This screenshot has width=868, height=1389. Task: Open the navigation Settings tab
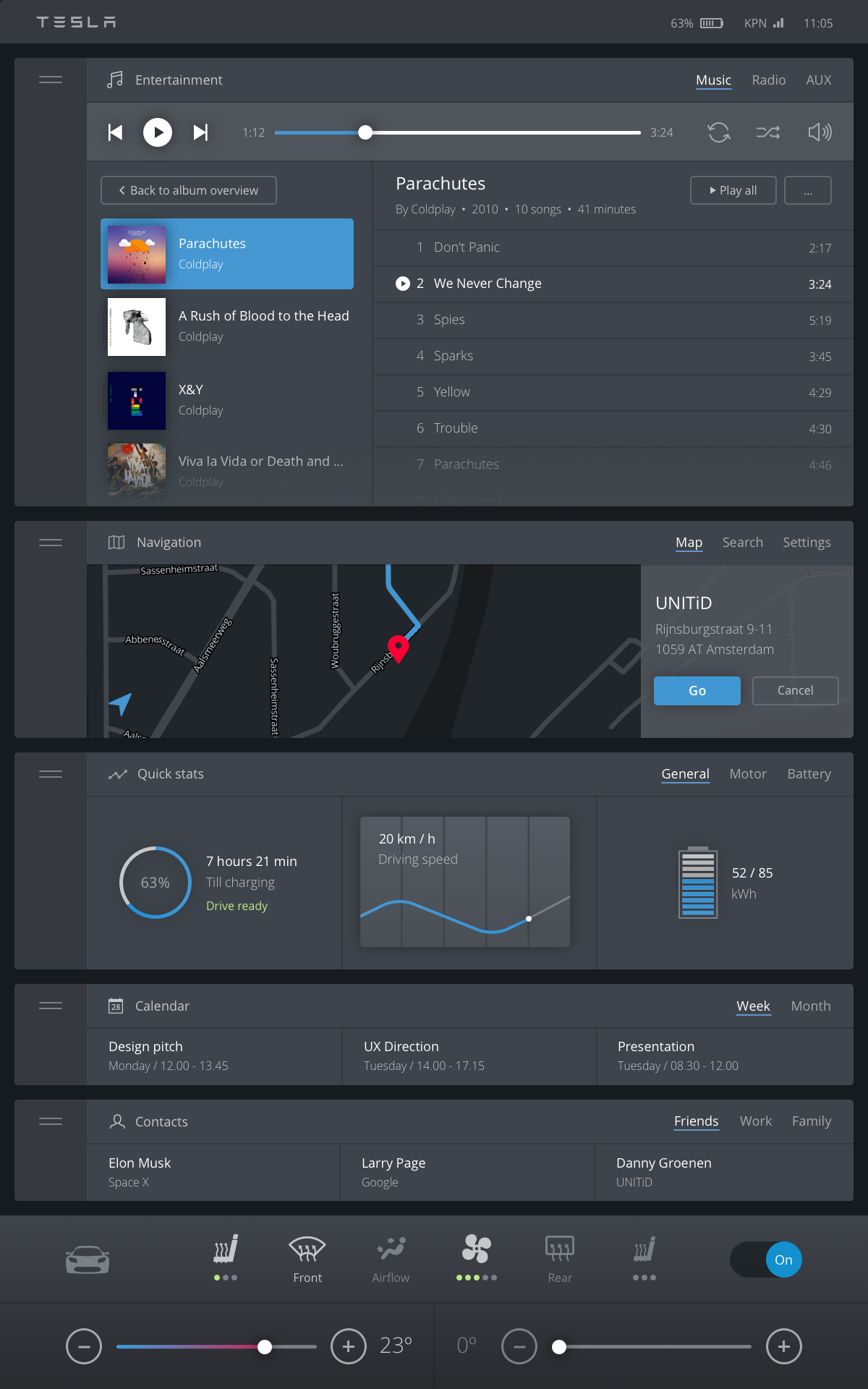[x=807, y=543]
